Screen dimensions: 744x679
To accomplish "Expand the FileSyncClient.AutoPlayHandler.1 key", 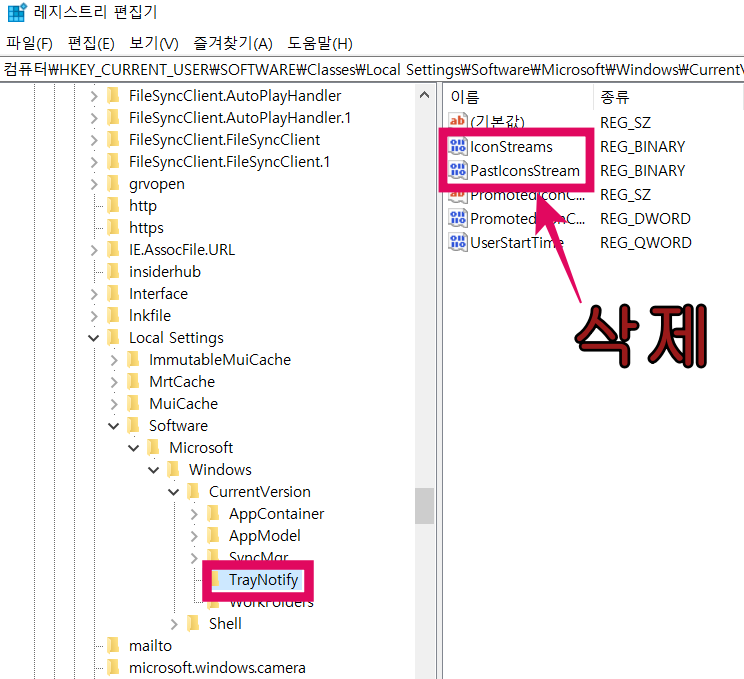I will click(x=94, y=118).
